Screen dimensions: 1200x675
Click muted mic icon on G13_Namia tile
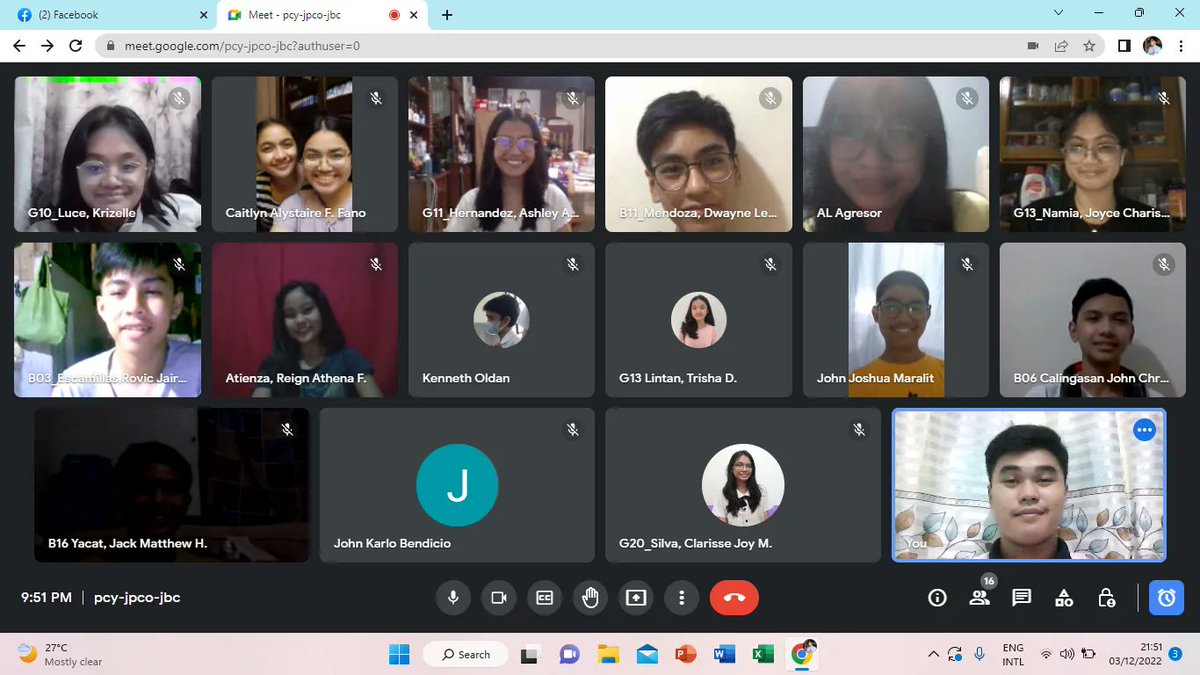pos(1164,98)
